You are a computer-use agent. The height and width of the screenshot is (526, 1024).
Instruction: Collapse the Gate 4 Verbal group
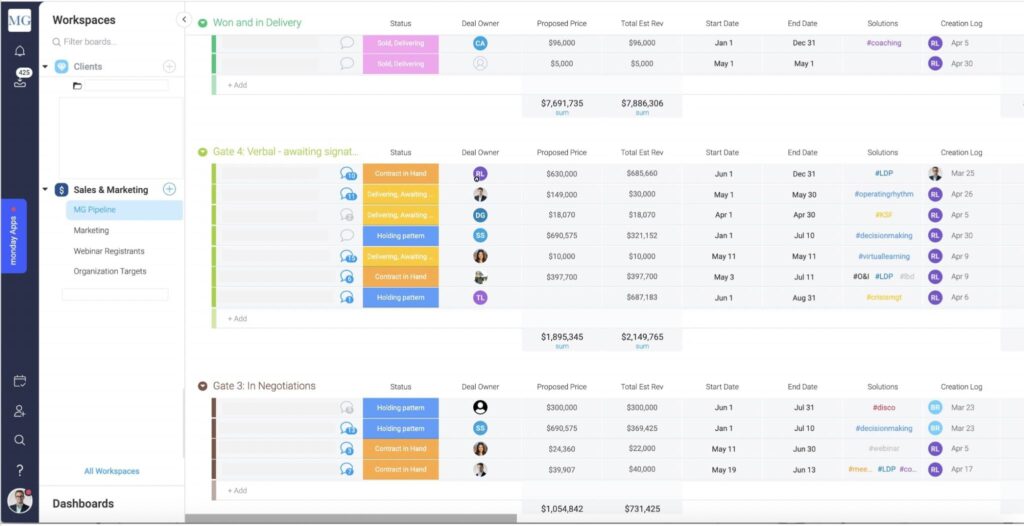tap(202, 152)
